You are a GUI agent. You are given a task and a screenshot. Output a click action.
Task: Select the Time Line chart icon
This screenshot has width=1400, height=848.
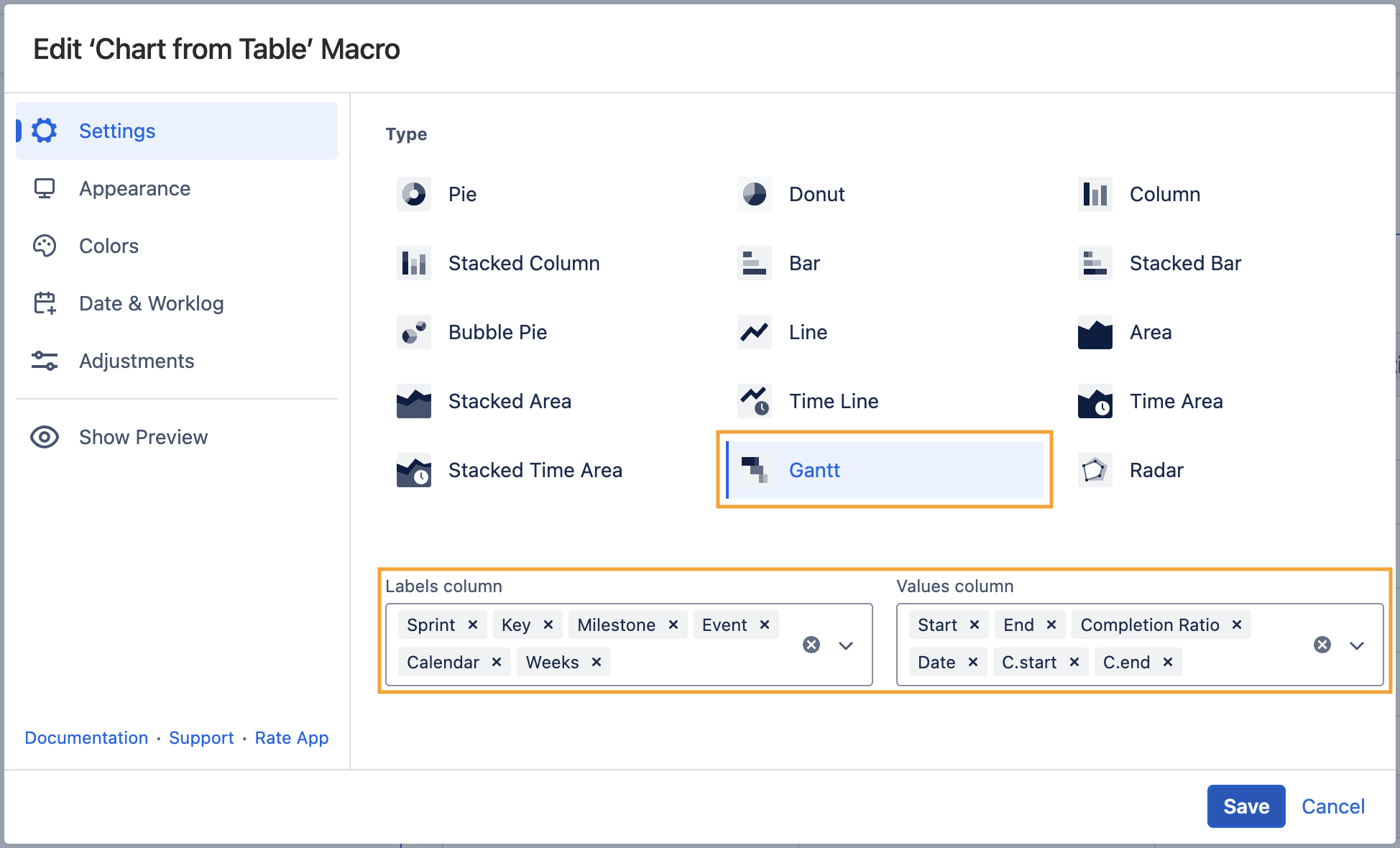[754, 401]
